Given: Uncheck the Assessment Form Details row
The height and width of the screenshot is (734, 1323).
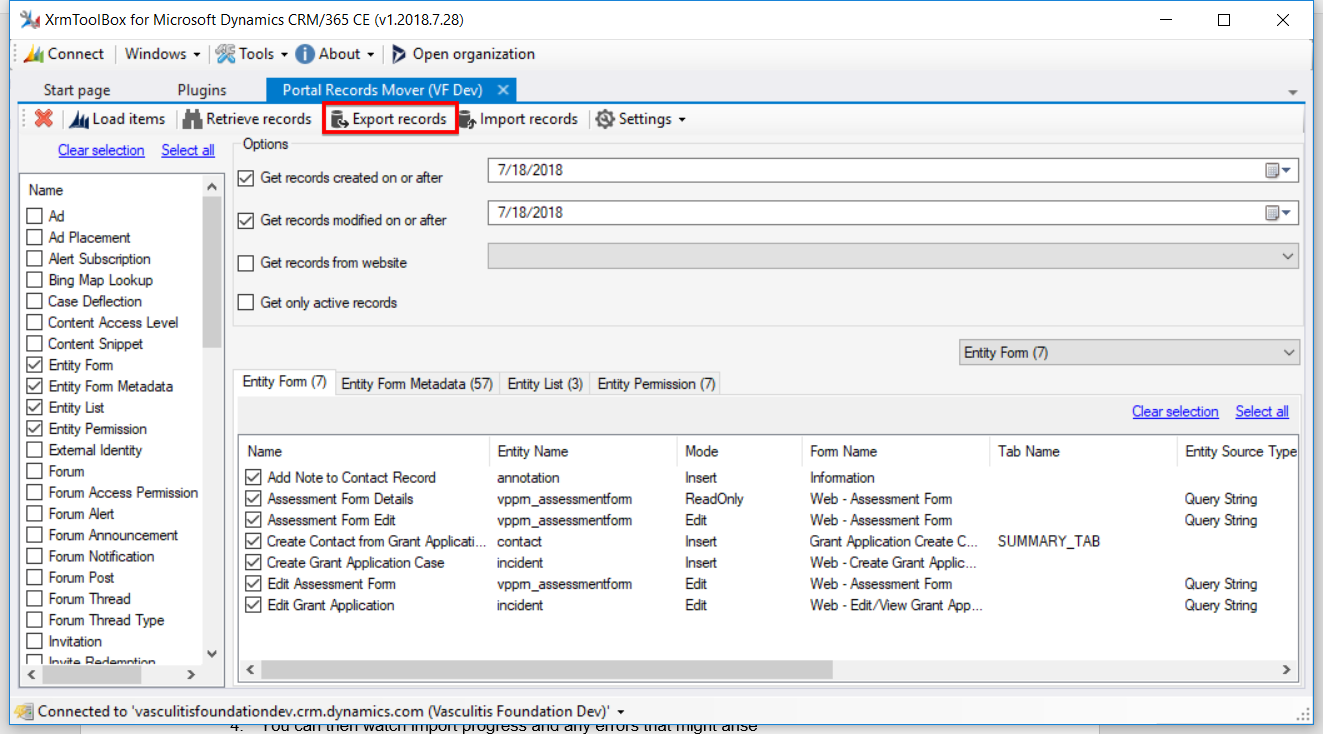Looking at the screenshot, I should click(253, 499).
